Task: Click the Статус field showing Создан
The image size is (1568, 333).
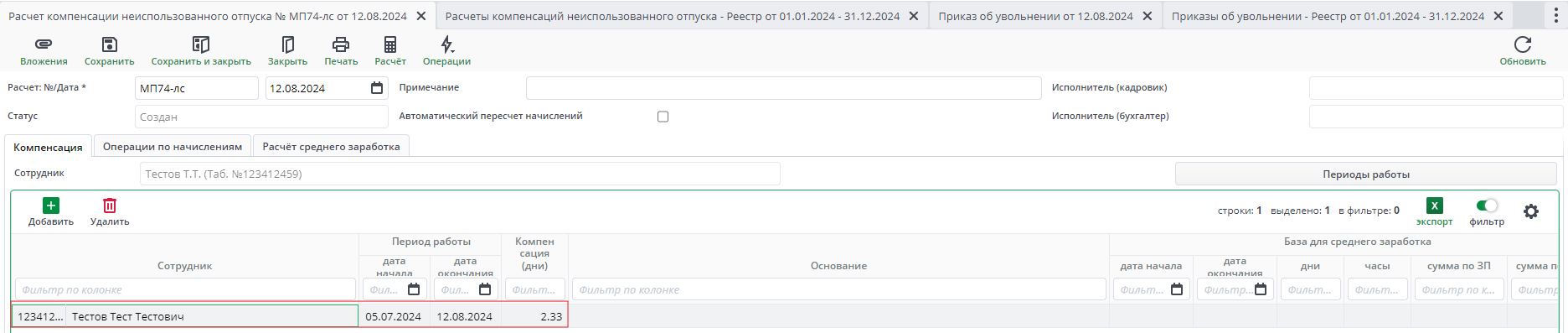Action: coord(261,117)
